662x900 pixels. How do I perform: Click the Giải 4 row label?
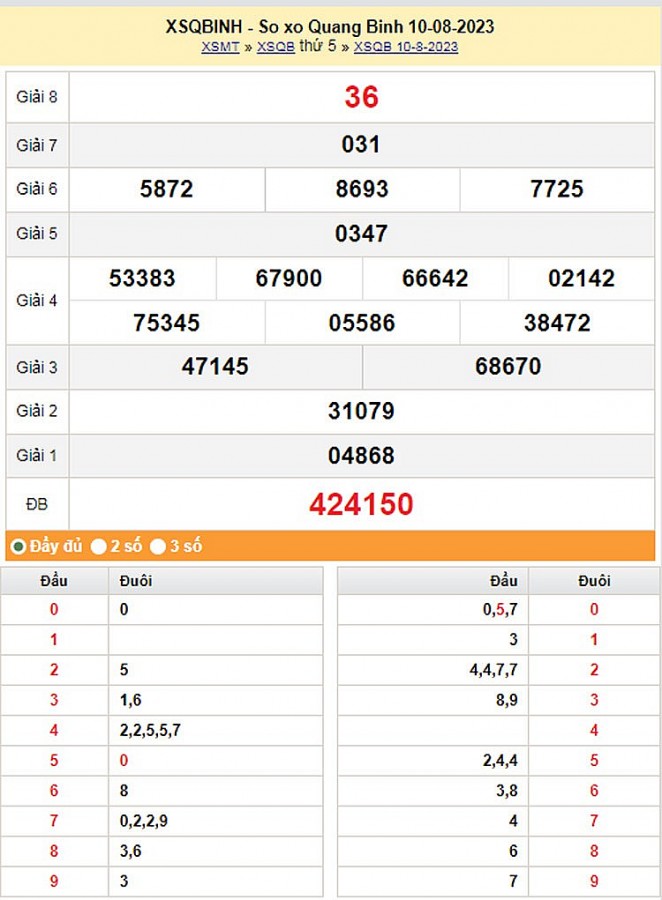click(x=37, y=300)
